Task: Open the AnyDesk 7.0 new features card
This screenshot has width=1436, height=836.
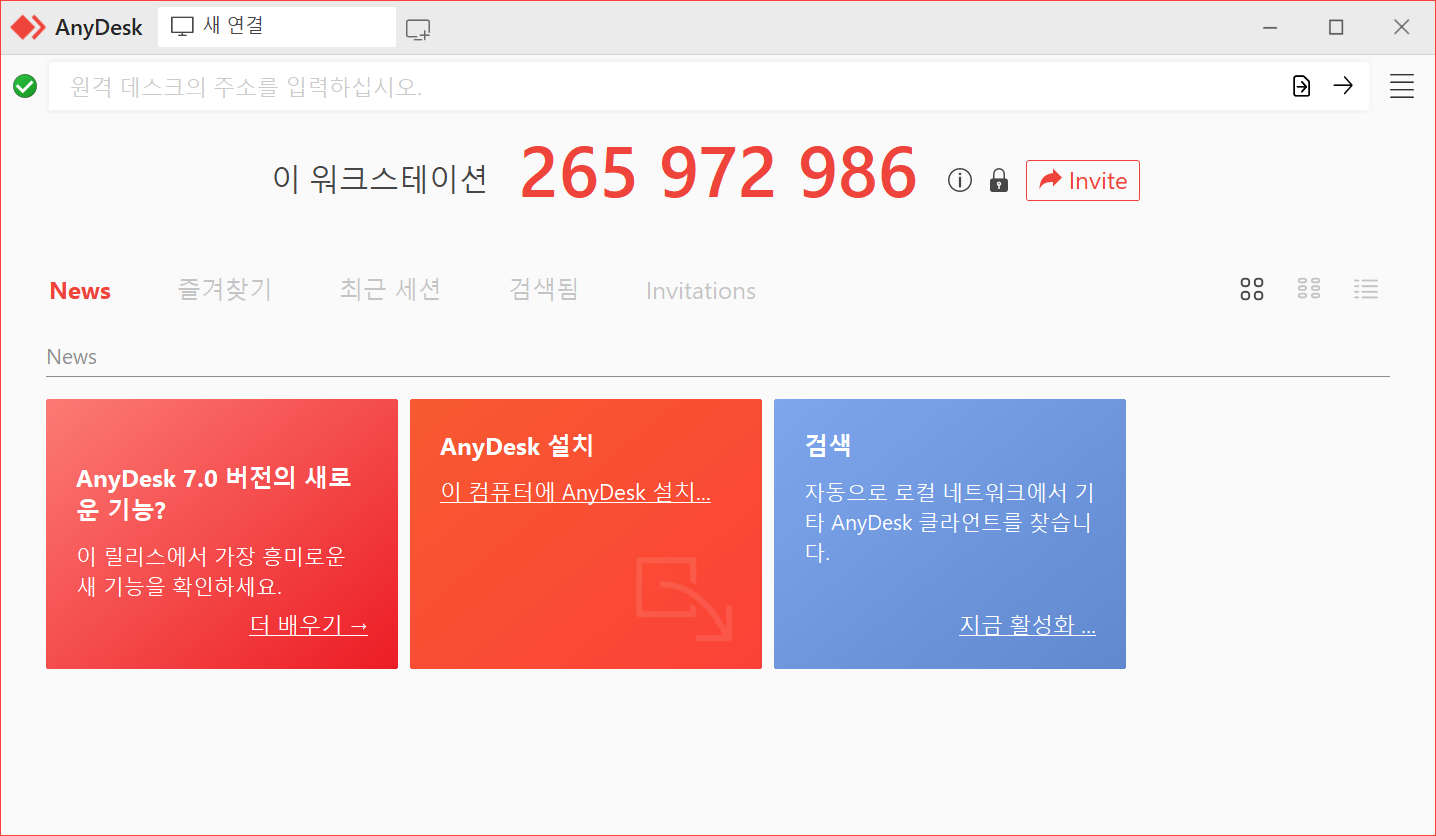Action: (x=222, y=534)
